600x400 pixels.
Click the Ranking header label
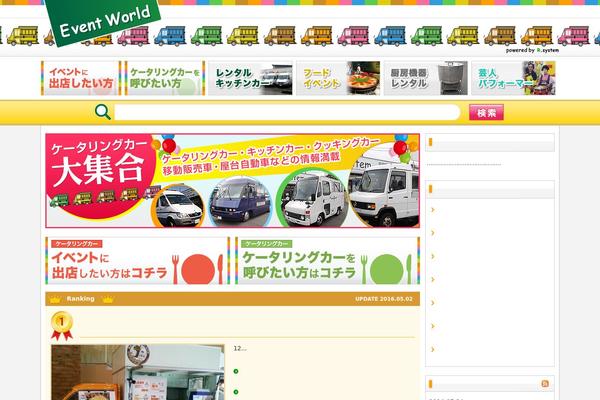coord(80,299)
